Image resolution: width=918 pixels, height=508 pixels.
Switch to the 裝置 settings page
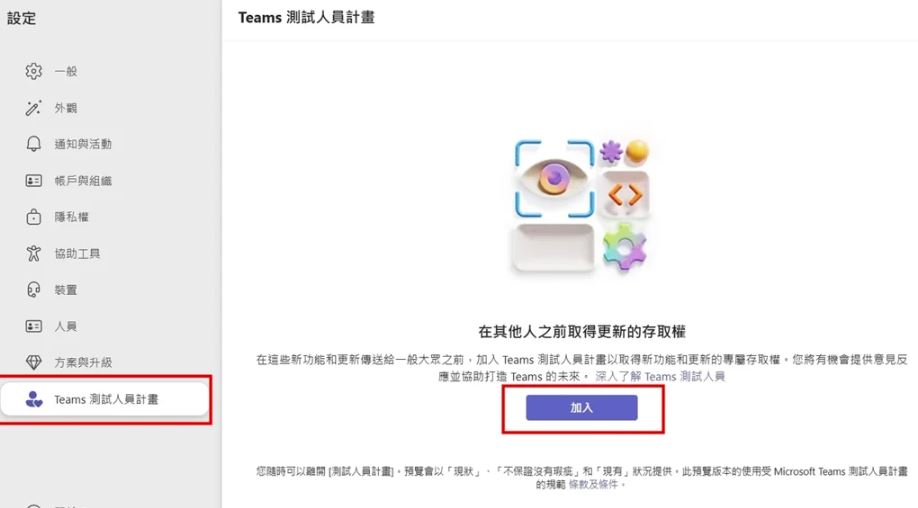click(66, 290)
